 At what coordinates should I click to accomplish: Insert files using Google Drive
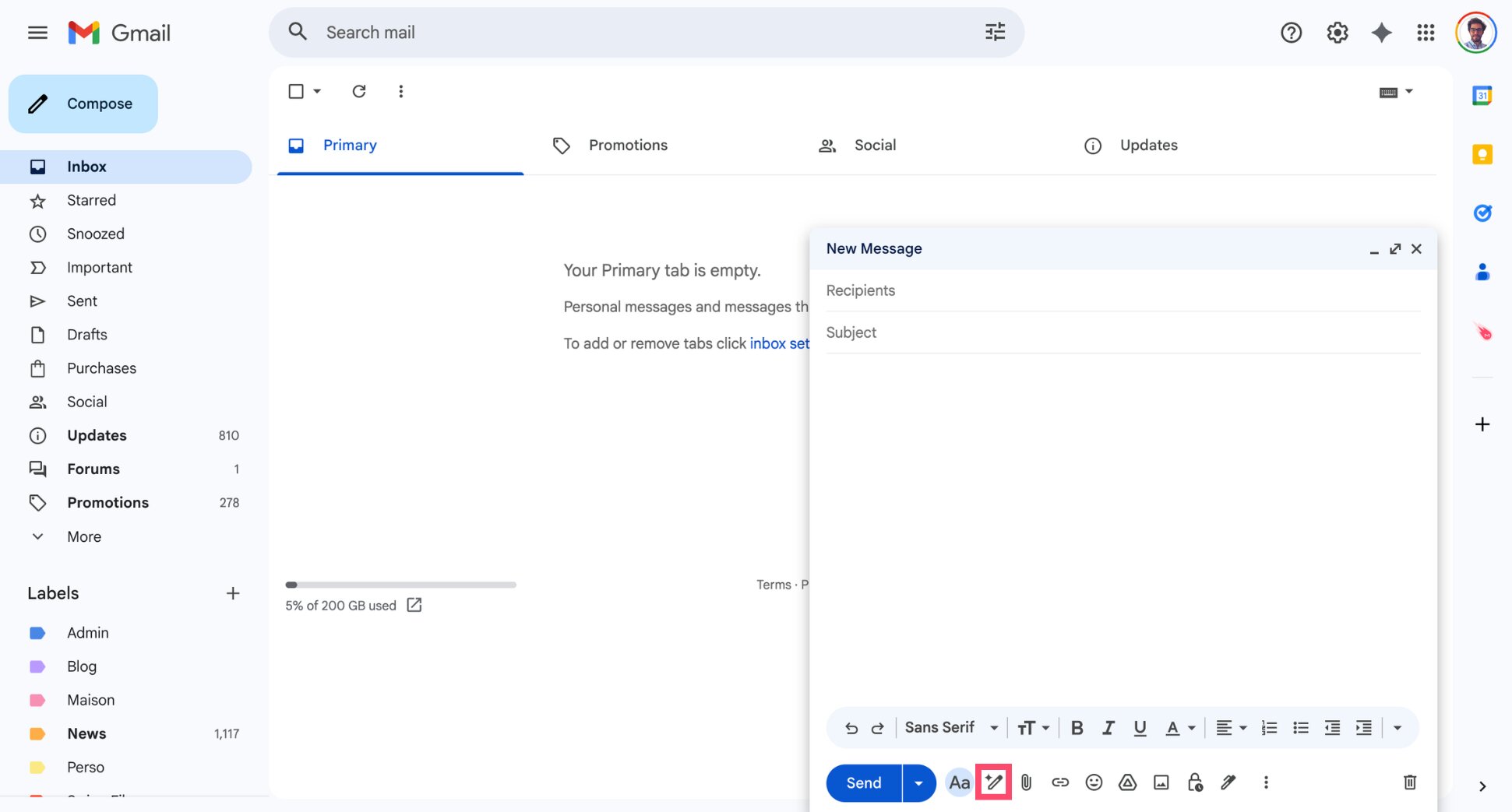coord(1127,782)
